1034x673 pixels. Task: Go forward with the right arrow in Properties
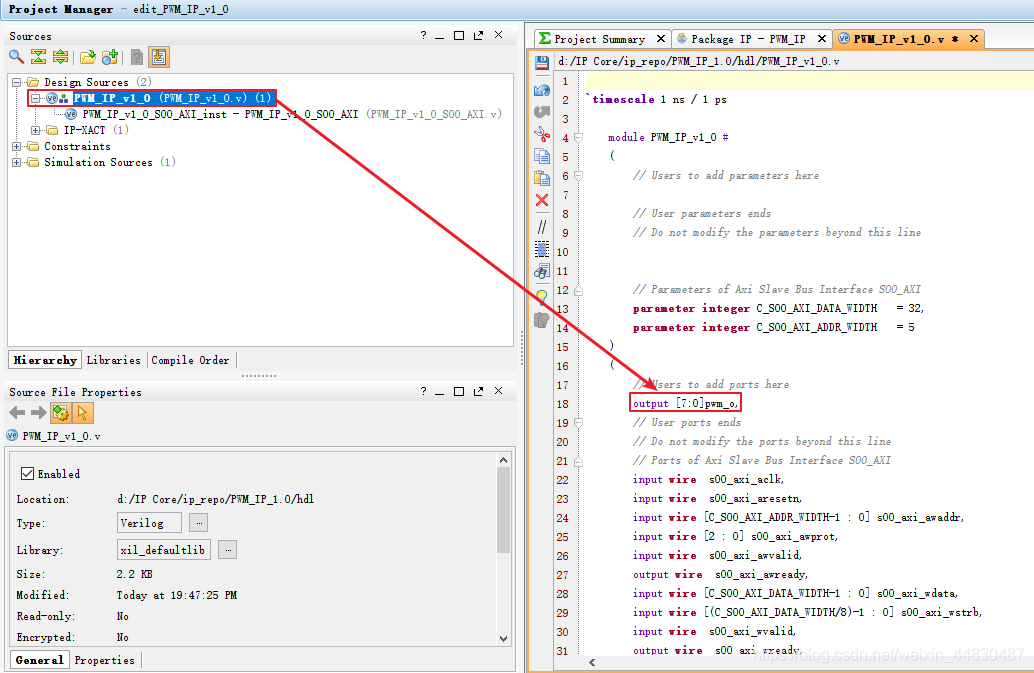39,413
